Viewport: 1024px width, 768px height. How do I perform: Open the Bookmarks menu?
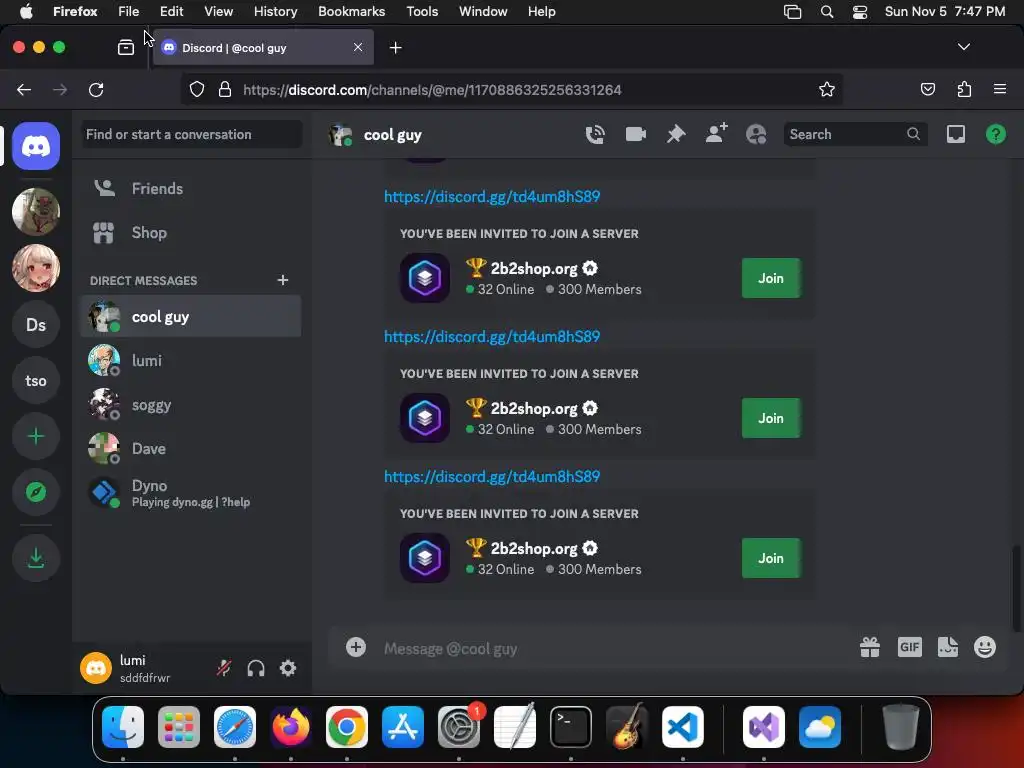click(x=351, y=11)
